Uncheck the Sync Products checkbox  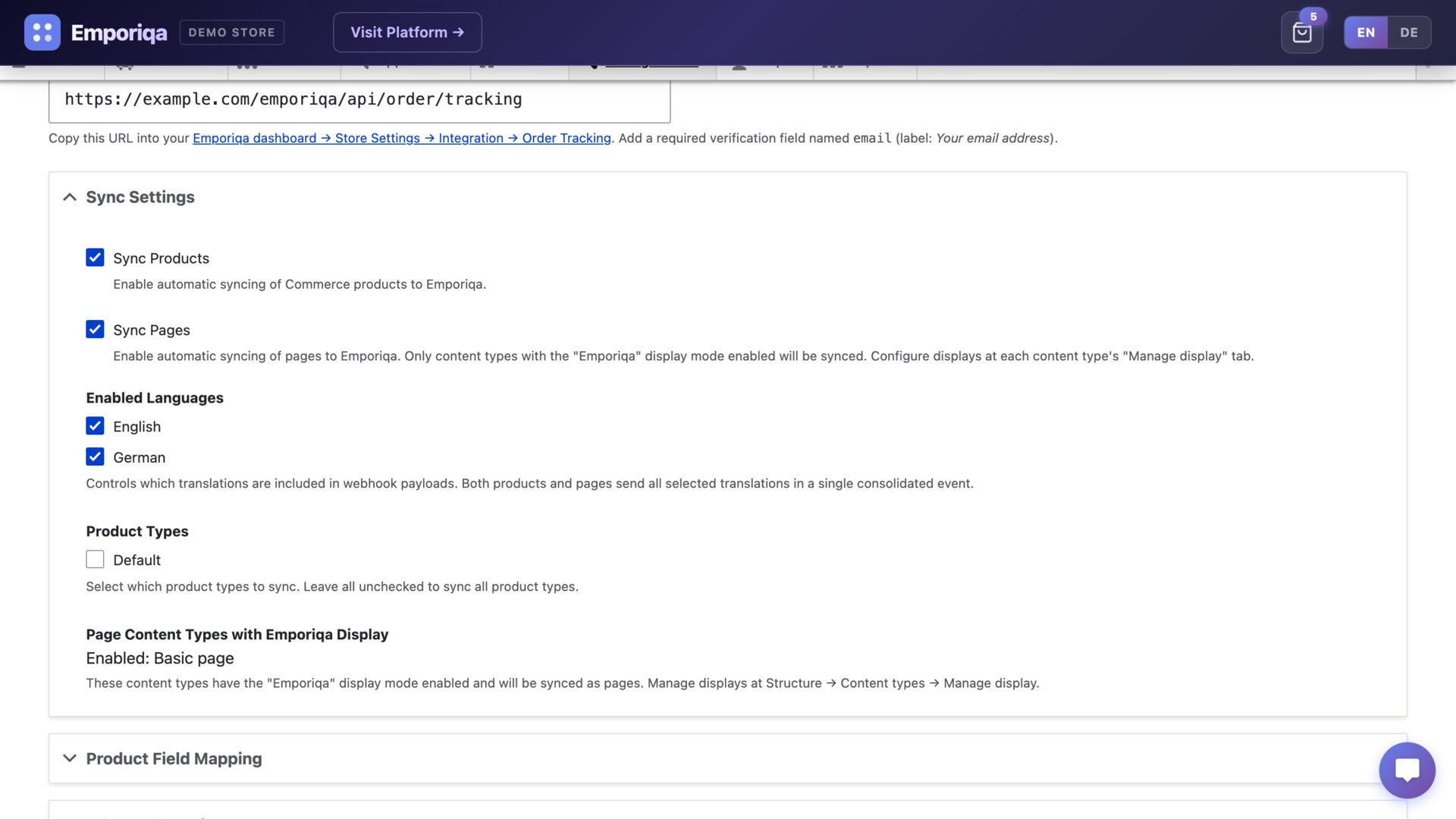95,258
